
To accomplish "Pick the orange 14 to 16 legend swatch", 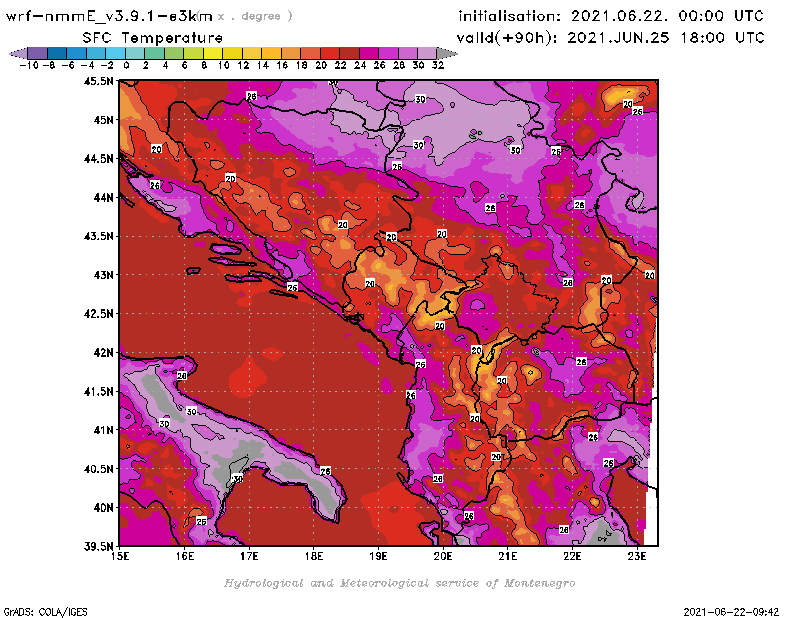I will click(x=271, y=53).
